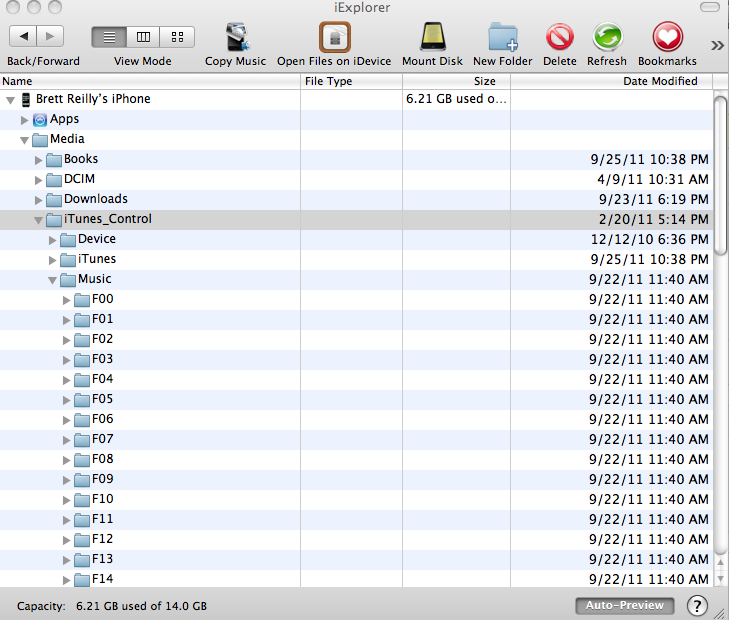Viewport: 729px width, 620px height.
Task: Collapse the Media folder
Action: (25, 140)
